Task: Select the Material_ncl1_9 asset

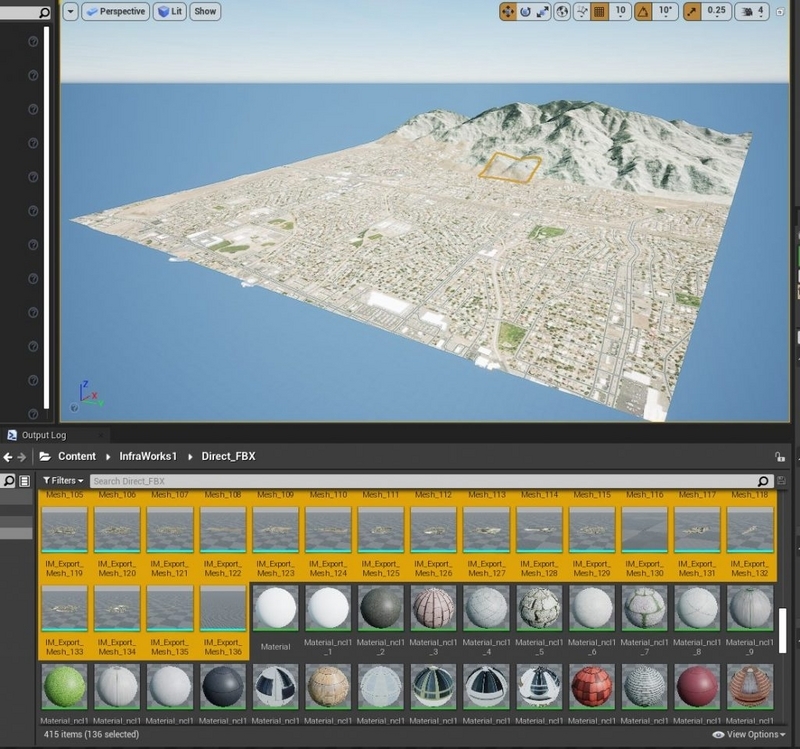Action: click(749, 620)
